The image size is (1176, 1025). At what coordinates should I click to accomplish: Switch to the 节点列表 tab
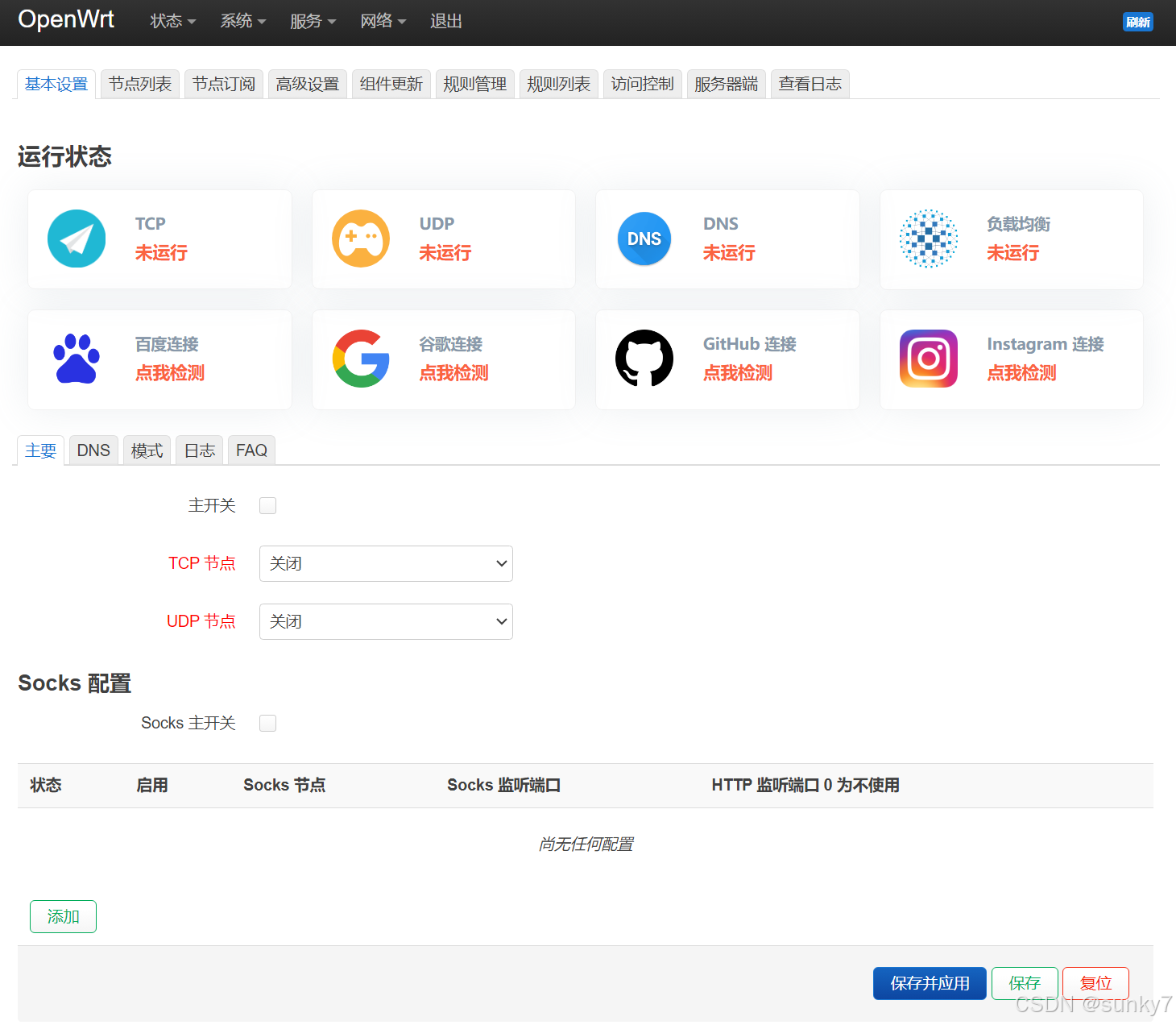coord(140,84)
